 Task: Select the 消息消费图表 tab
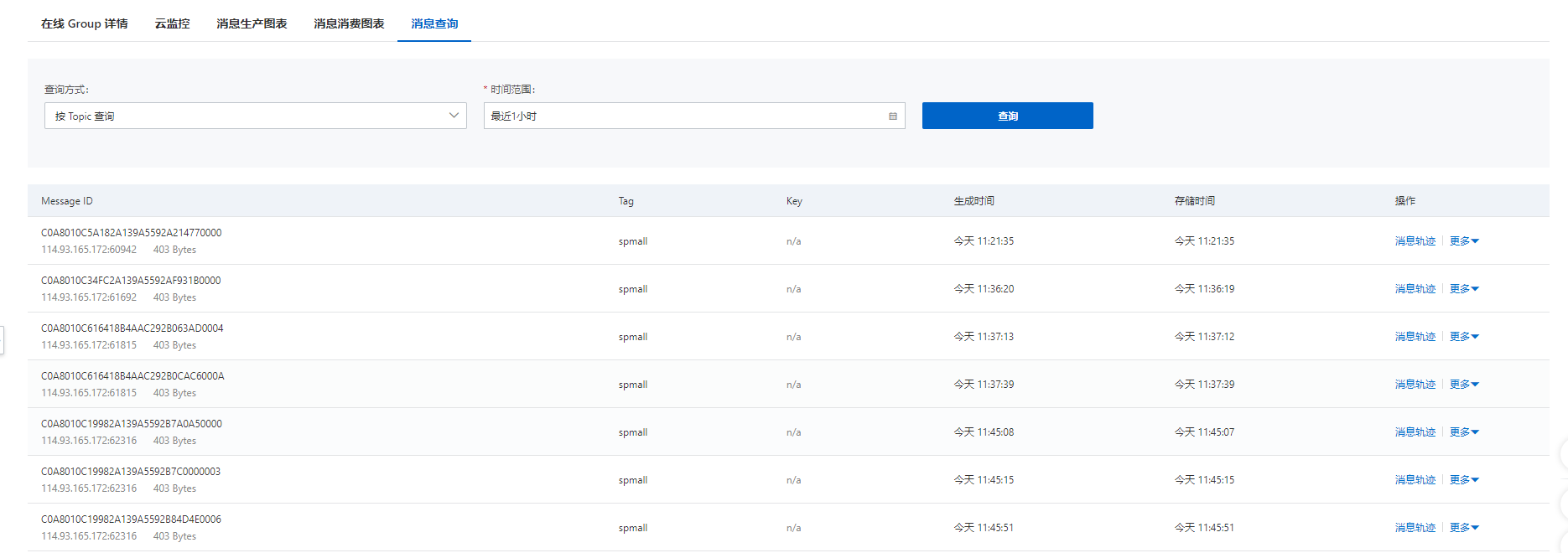[349, 23]
